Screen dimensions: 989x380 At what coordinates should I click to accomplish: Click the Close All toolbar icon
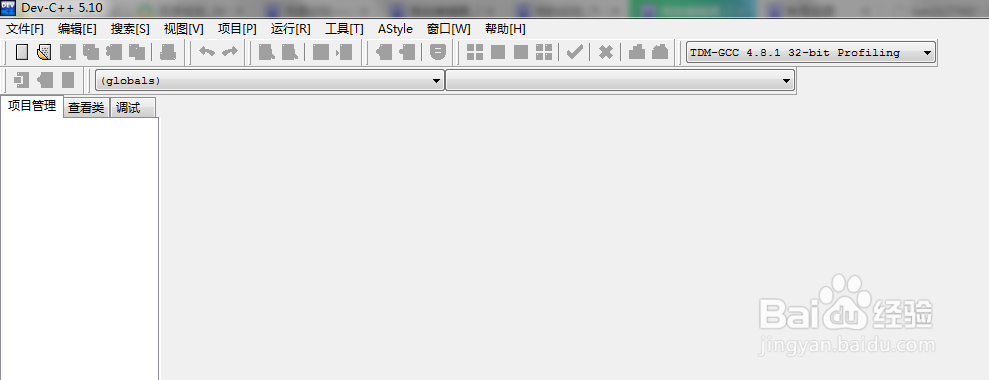137,52
